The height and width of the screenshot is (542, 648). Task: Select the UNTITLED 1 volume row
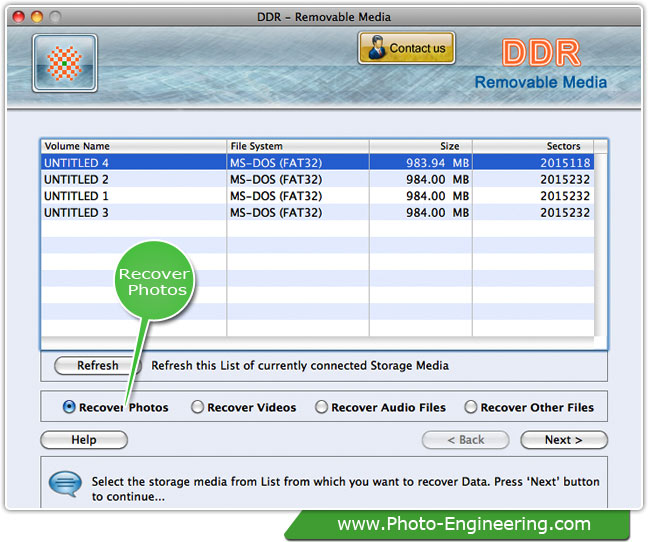pos(317,196)
